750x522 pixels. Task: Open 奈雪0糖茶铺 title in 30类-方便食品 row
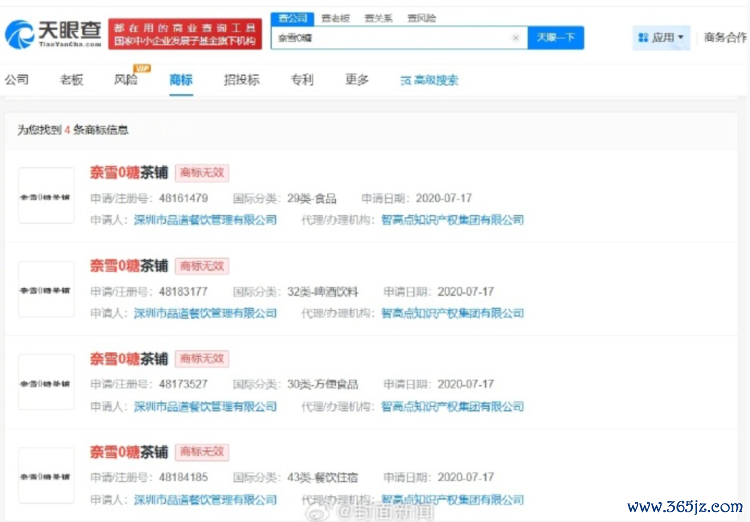point(129,359)
